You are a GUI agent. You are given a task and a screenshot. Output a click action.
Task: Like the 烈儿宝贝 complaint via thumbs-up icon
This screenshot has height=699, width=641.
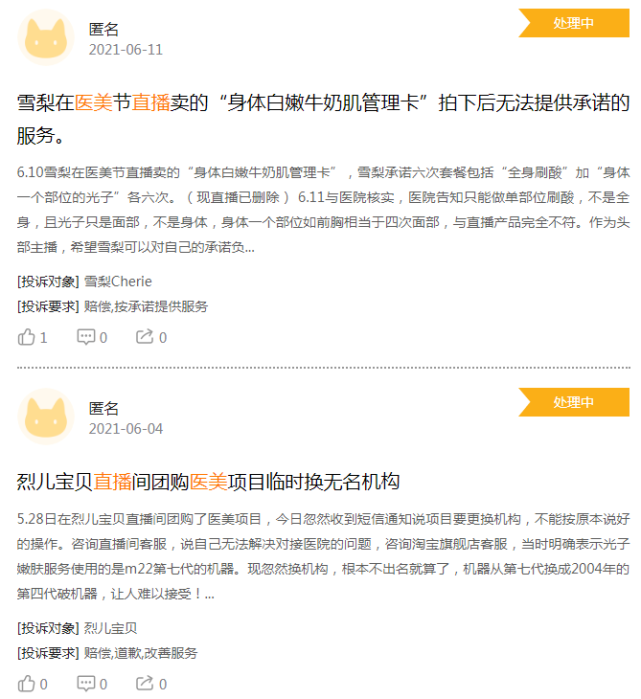(26, 684)
